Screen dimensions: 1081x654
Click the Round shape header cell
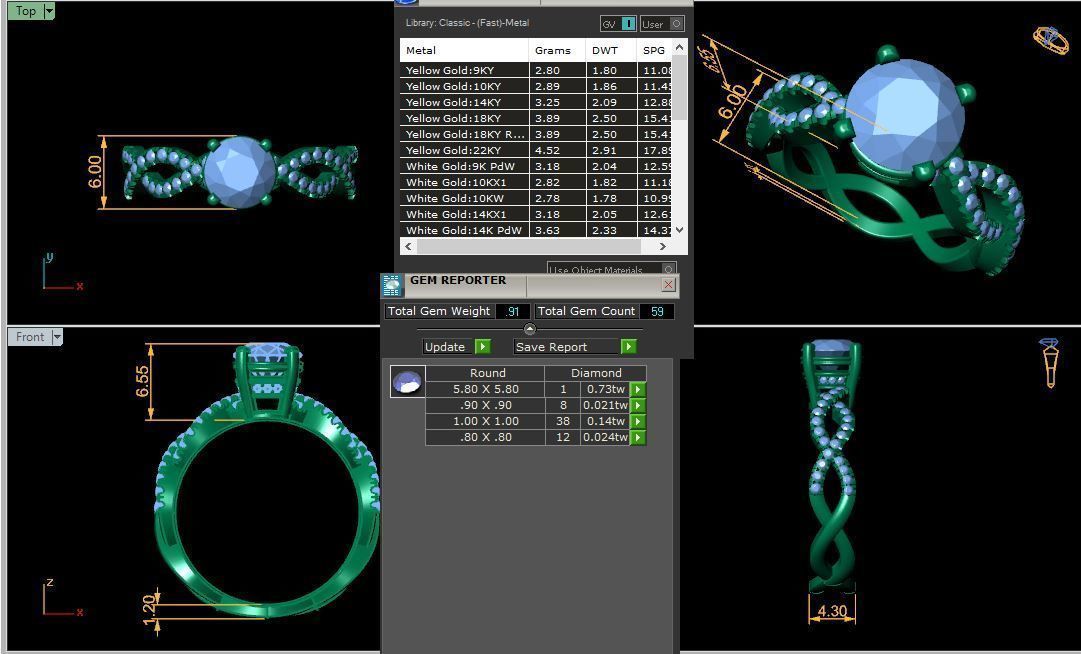click(x=485, y=373)
